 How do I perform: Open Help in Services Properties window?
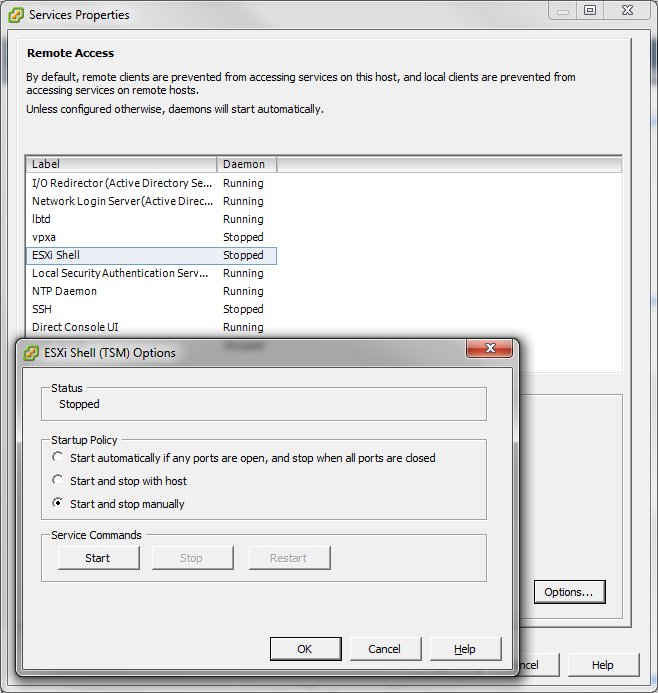[603, 665]
